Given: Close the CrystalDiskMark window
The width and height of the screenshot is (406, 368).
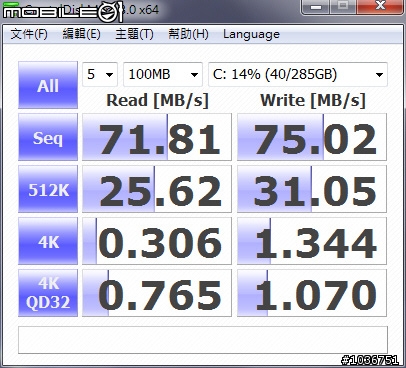Looking at the screenshot, I should point(380,6).
